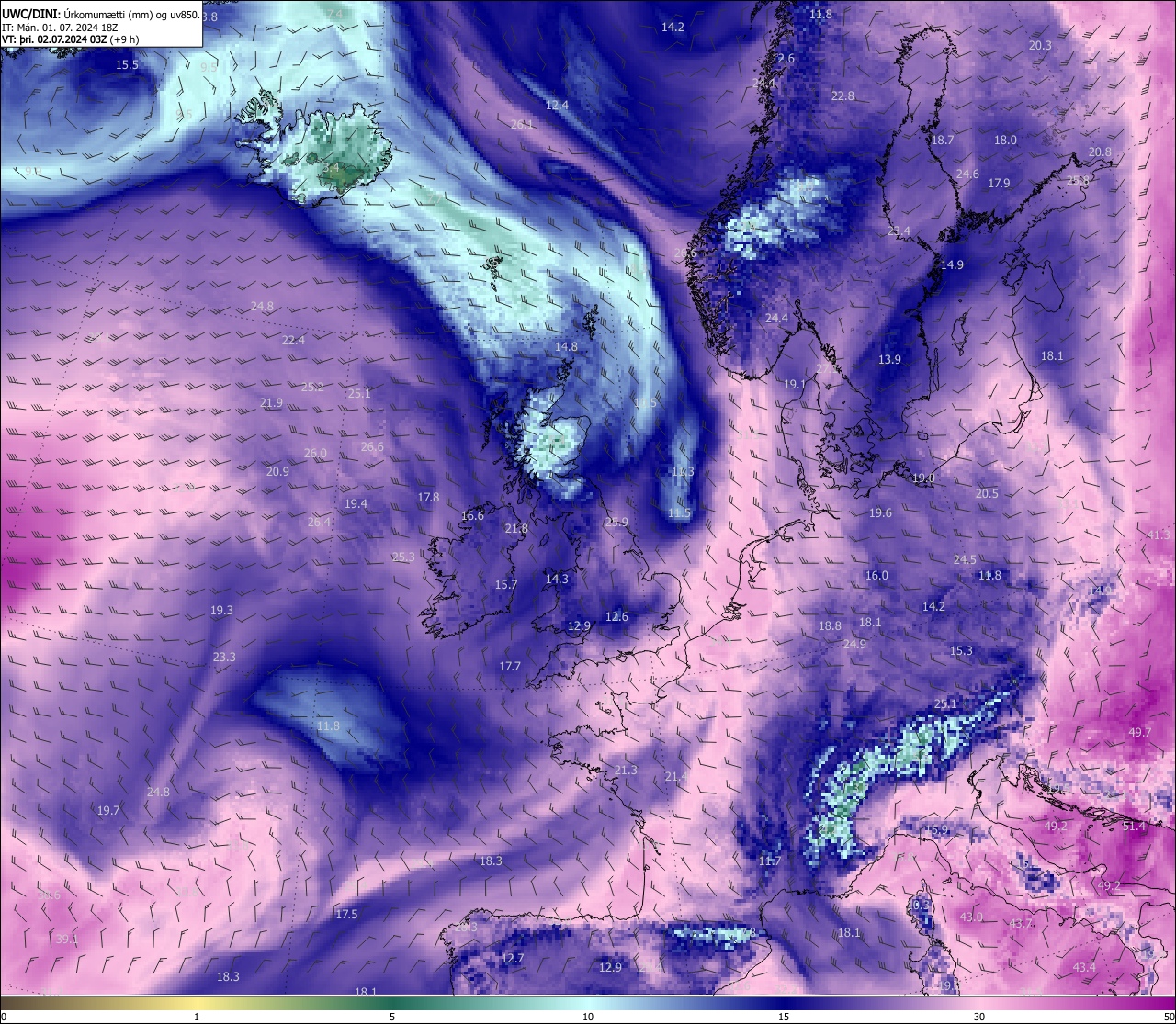Select the 19.7 value map label
Image resolution: width=1176 pixels, height=1024 pixels.
coord(108,810)
